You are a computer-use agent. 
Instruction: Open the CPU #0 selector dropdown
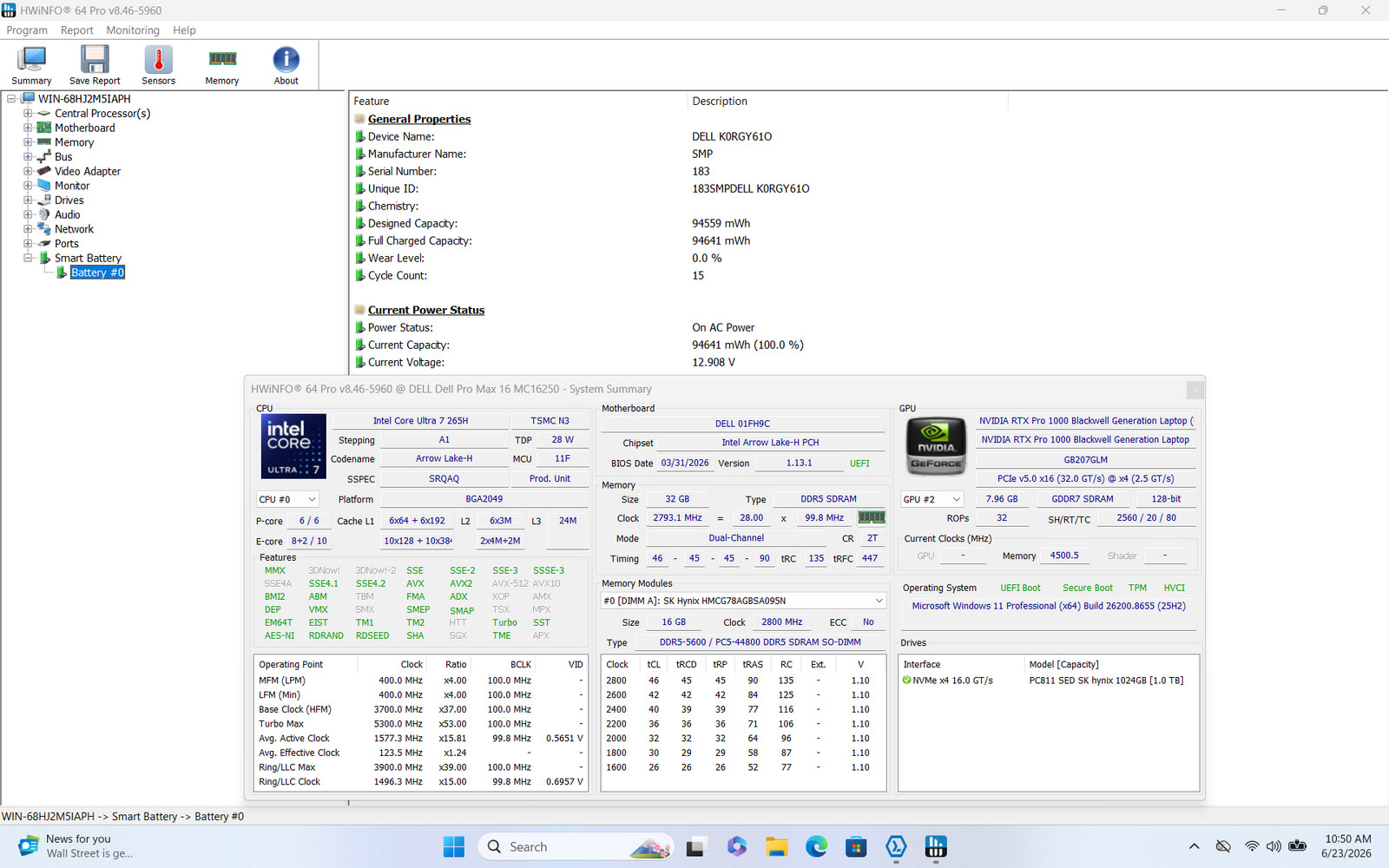287,499
